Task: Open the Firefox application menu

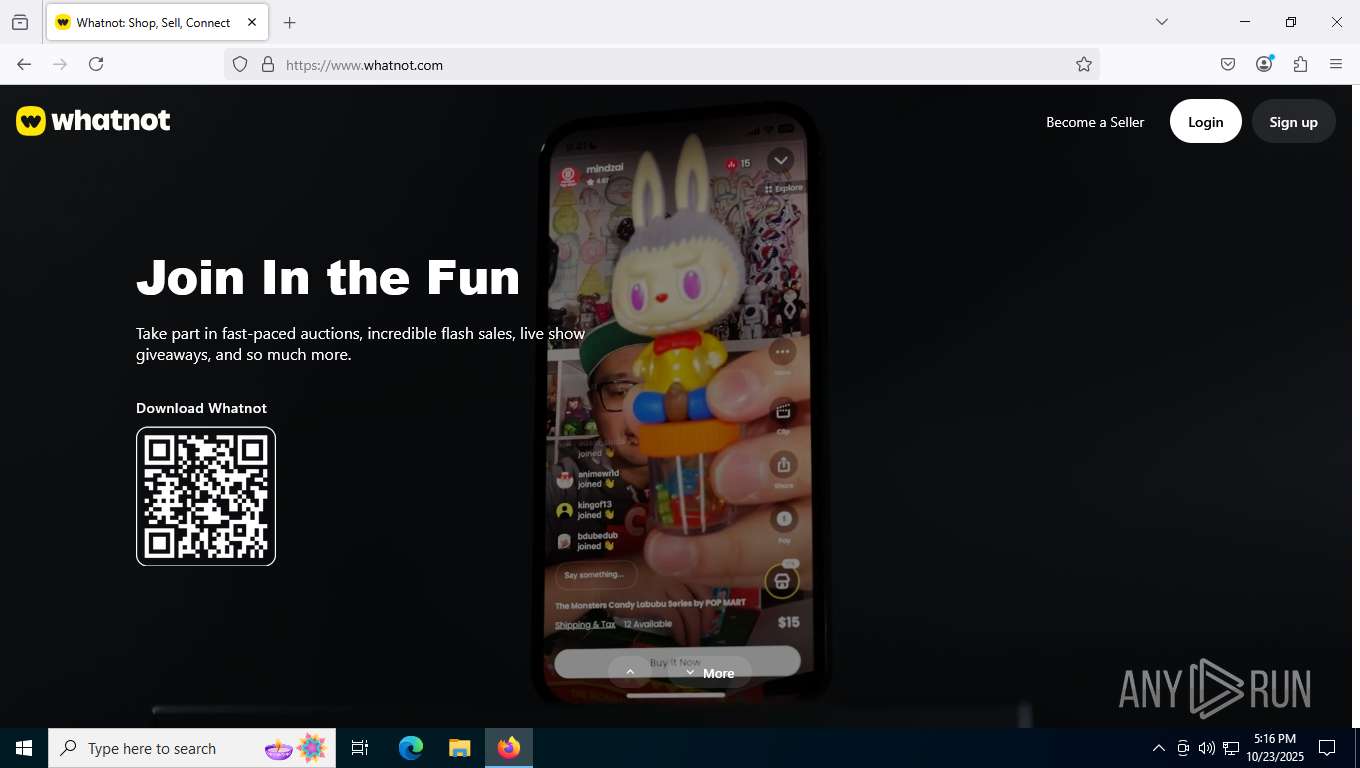Action: click(x=1336, y=64)
